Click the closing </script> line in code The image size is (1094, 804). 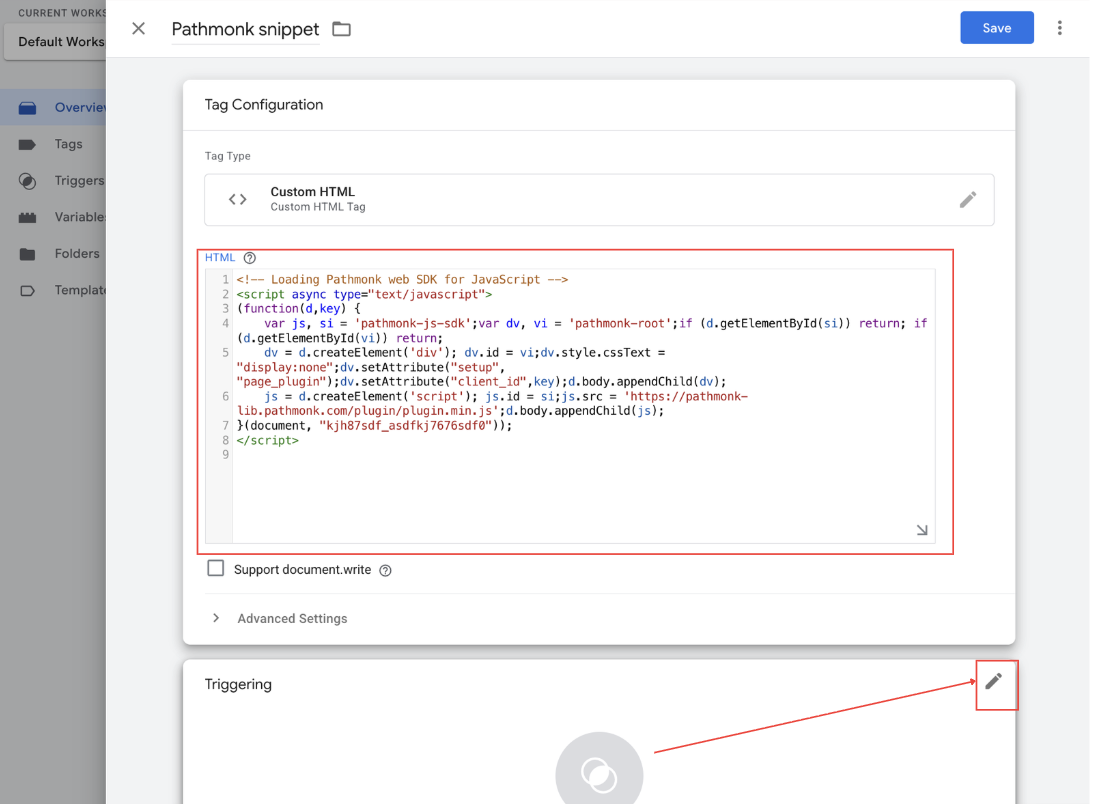267,440
